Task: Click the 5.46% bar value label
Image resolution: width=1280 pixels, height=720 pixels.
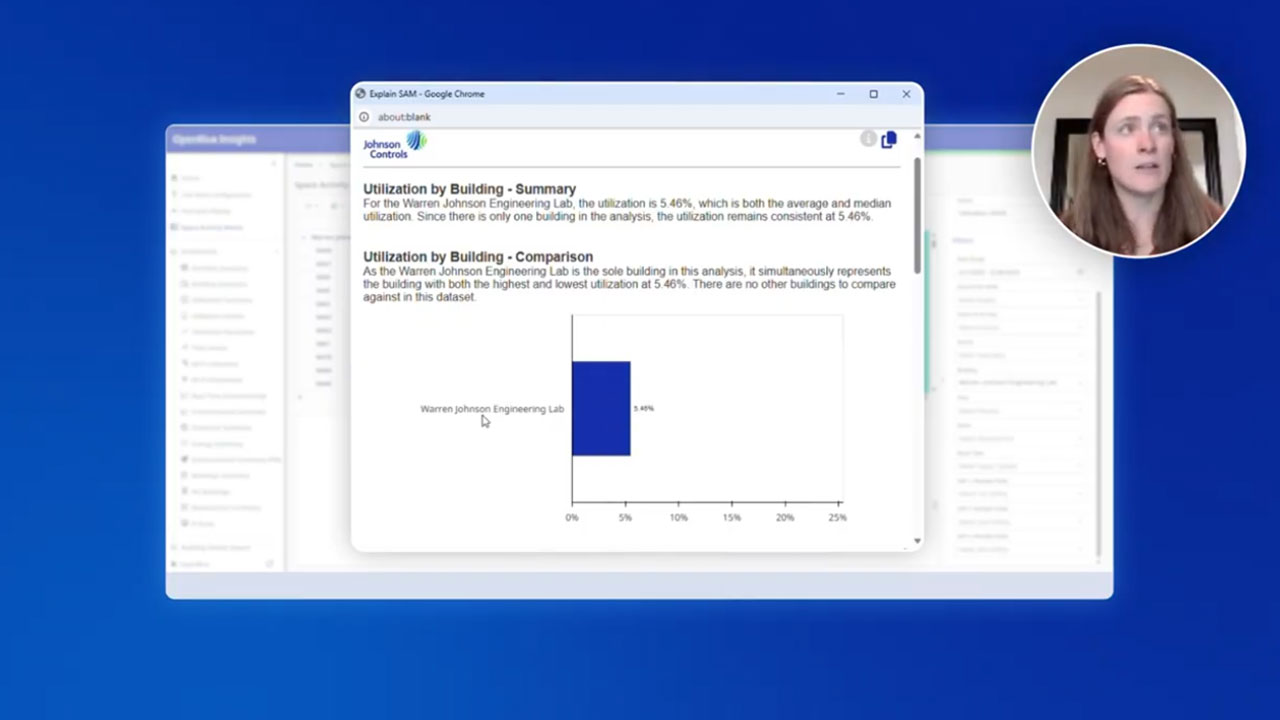Action: click(x=644, y=408)
